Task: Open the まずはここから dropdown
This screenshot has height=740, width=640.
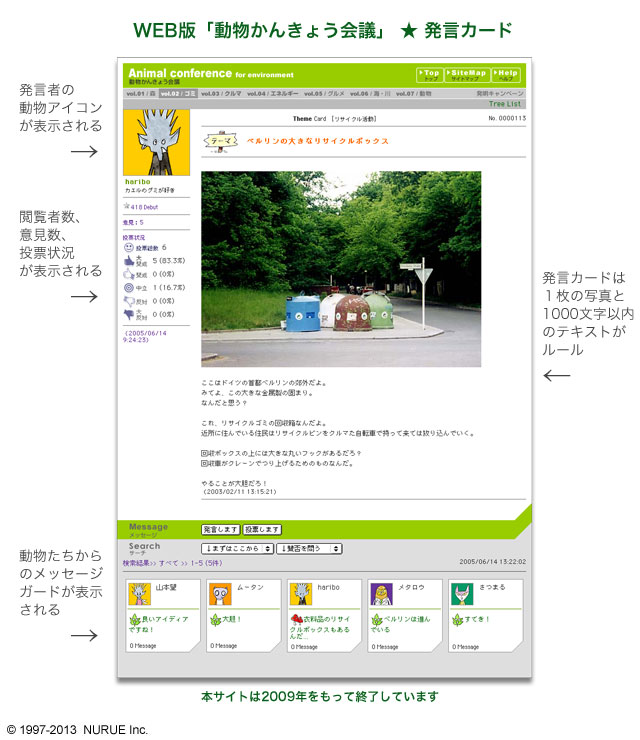Action: pyautogui.click(x=237, y=548)
